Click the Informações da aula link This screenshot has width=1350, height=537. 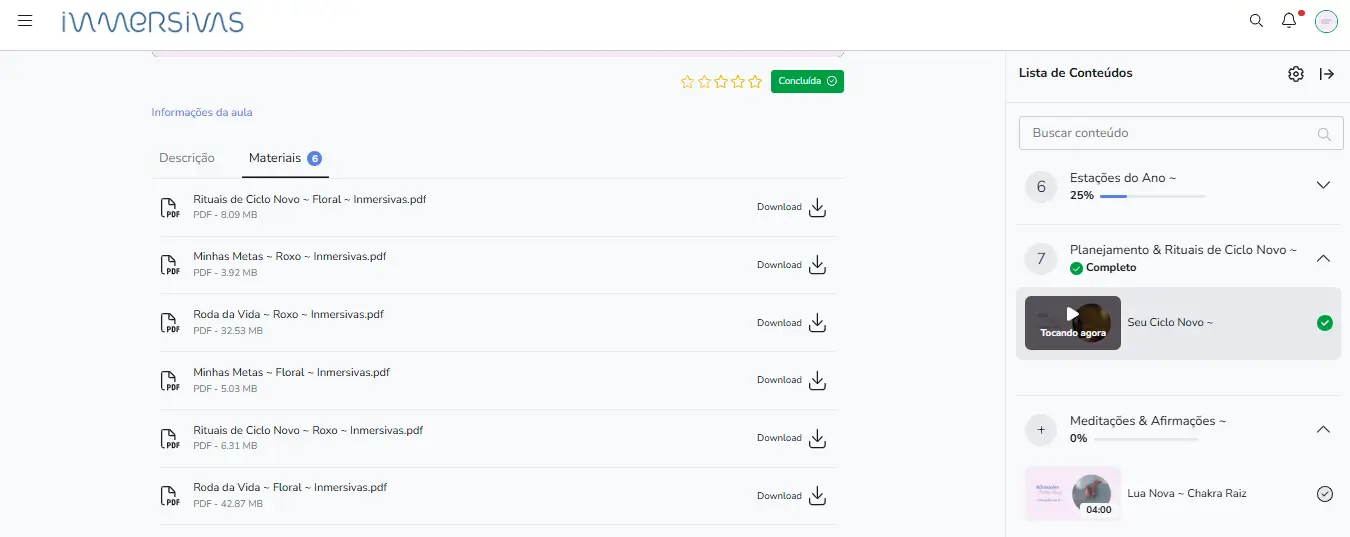(x=201, y=113)
